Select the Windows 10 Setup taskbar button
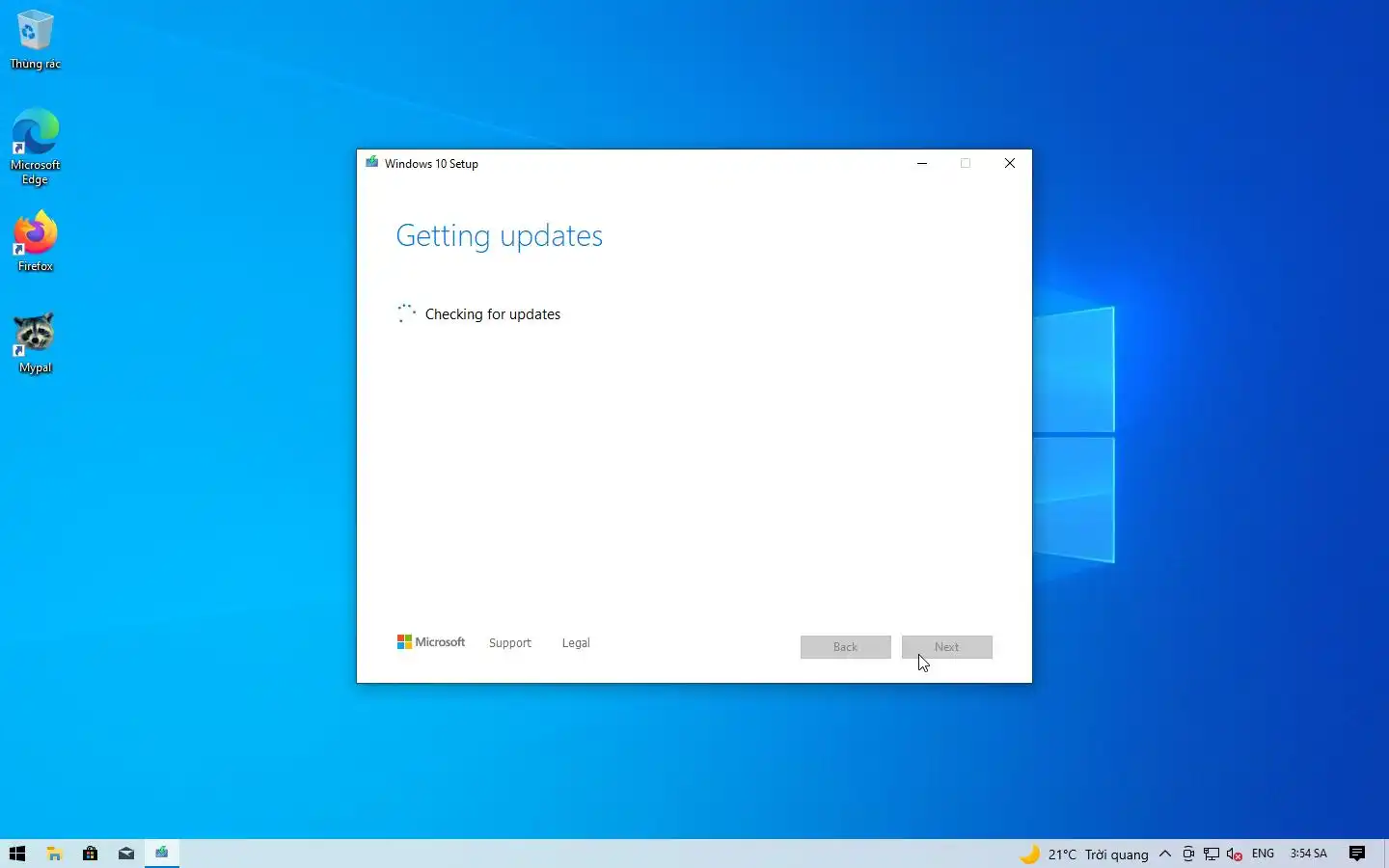Viewport: 1389px width, 868px height. click(x=162, y=854)
